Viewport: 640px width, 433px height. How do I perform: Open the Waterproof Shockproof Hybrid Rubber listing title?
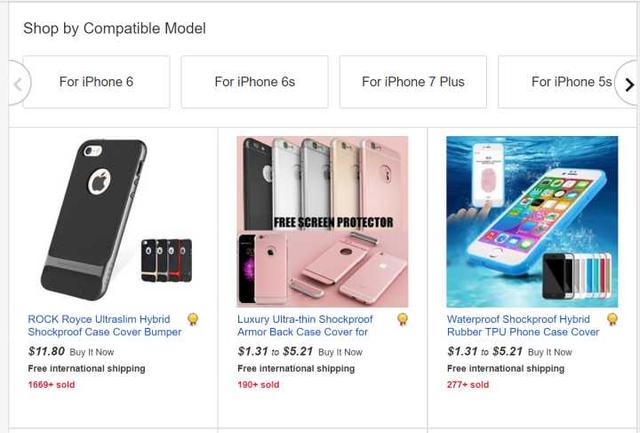523,325
